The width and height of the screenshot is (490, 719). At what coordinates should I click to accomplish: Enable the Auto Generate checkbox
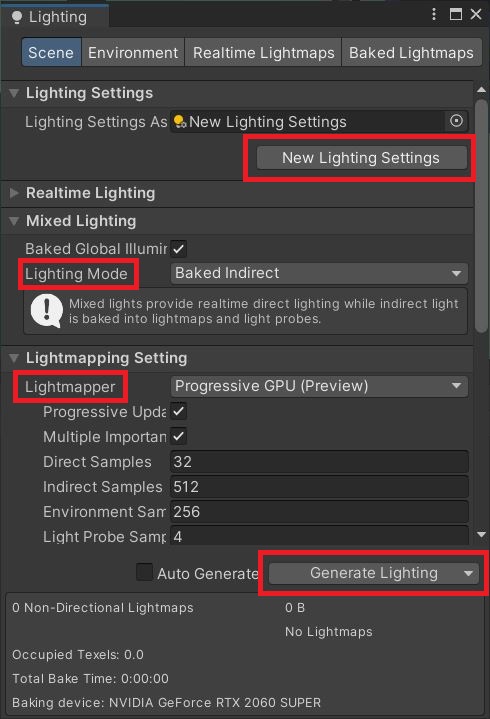(144, 572)
